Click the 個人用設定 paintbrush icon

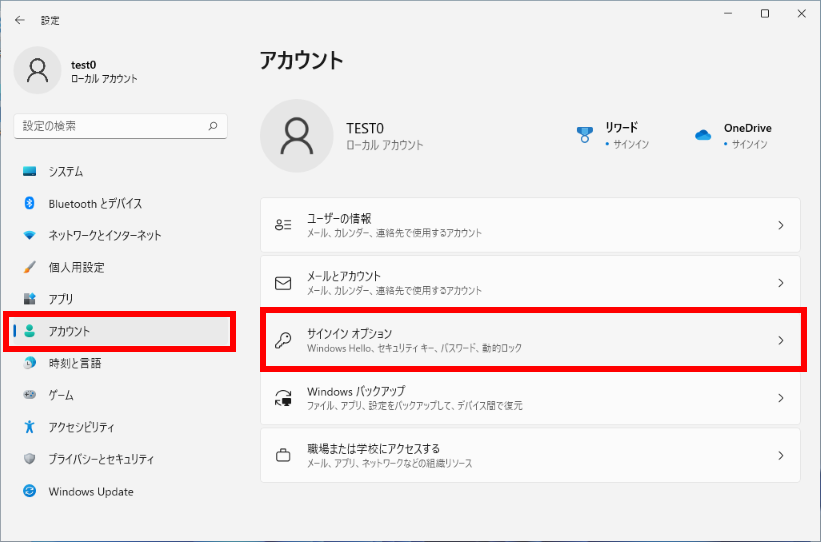[x=30, y=268]
